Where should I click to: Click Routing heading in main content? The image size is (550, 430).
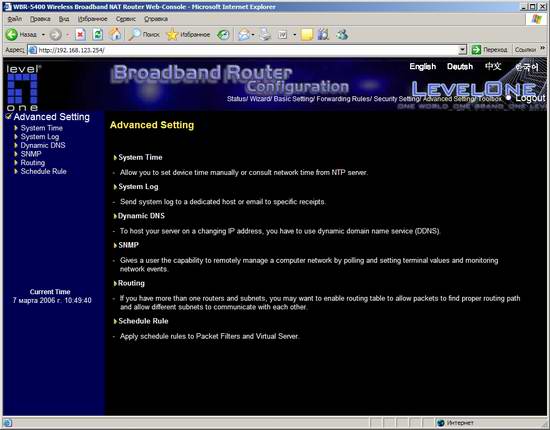pyautogui.click(x=131, y=283)
